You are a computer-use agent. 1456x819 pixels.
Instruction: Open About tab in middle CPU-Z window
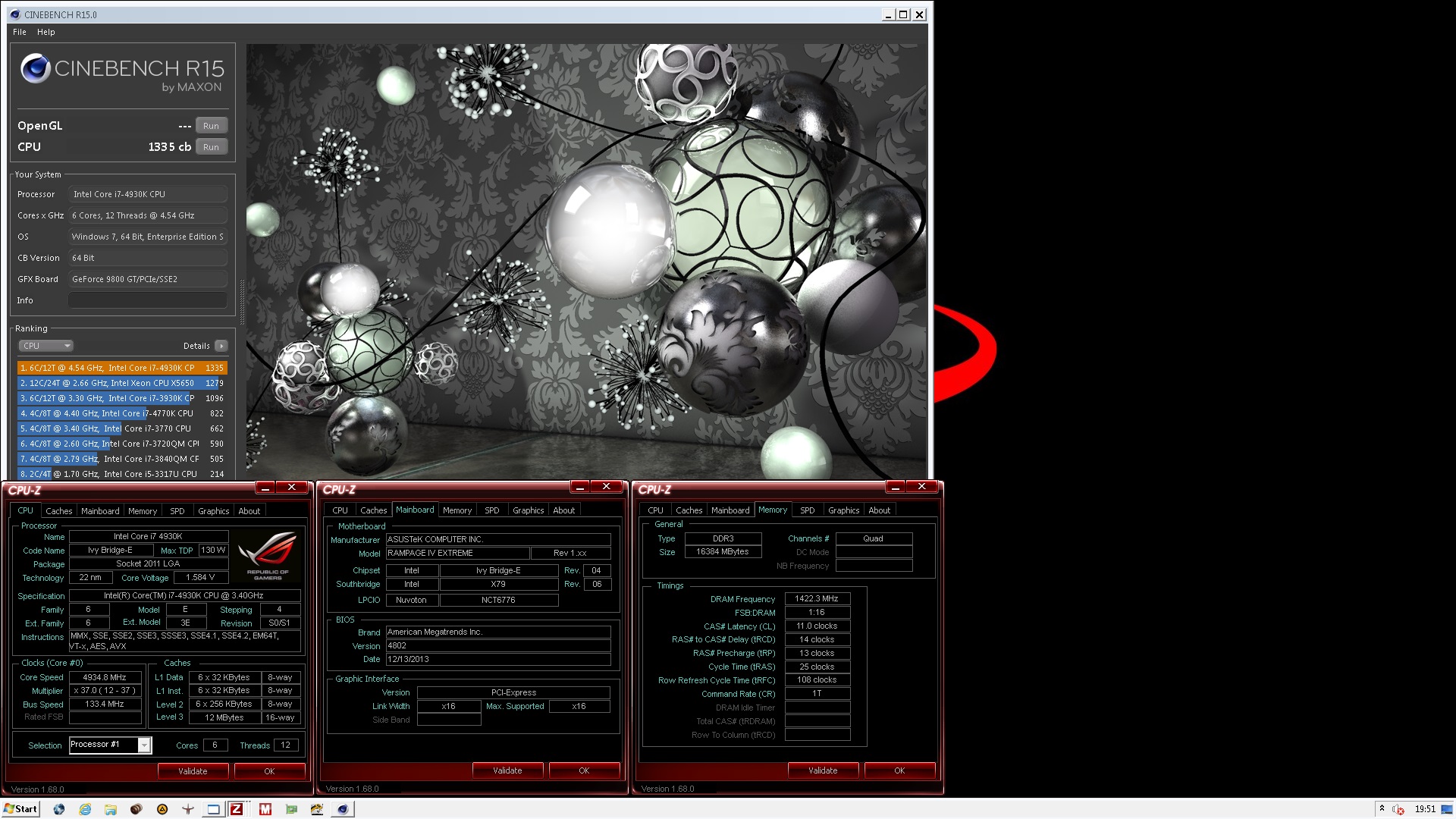pos(564,510)
